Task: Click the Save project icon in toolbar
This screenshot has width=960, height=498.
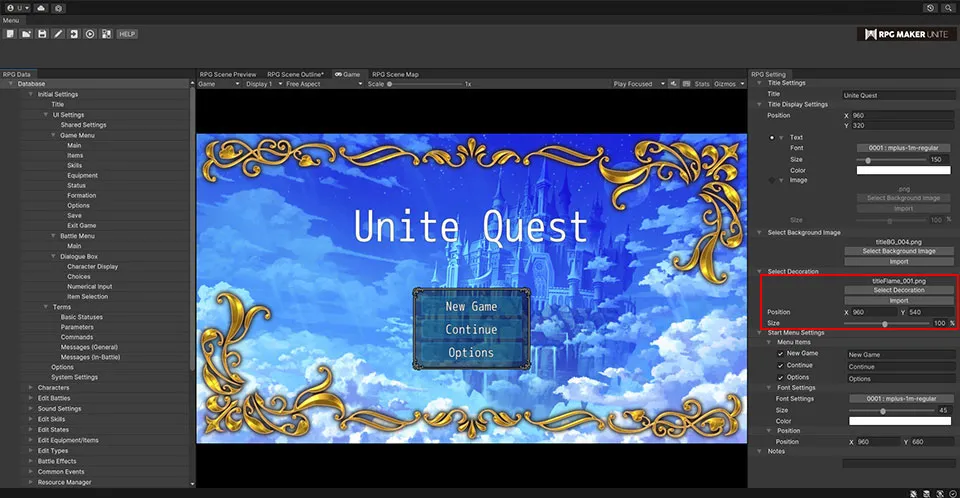Action: click(42, 34)
